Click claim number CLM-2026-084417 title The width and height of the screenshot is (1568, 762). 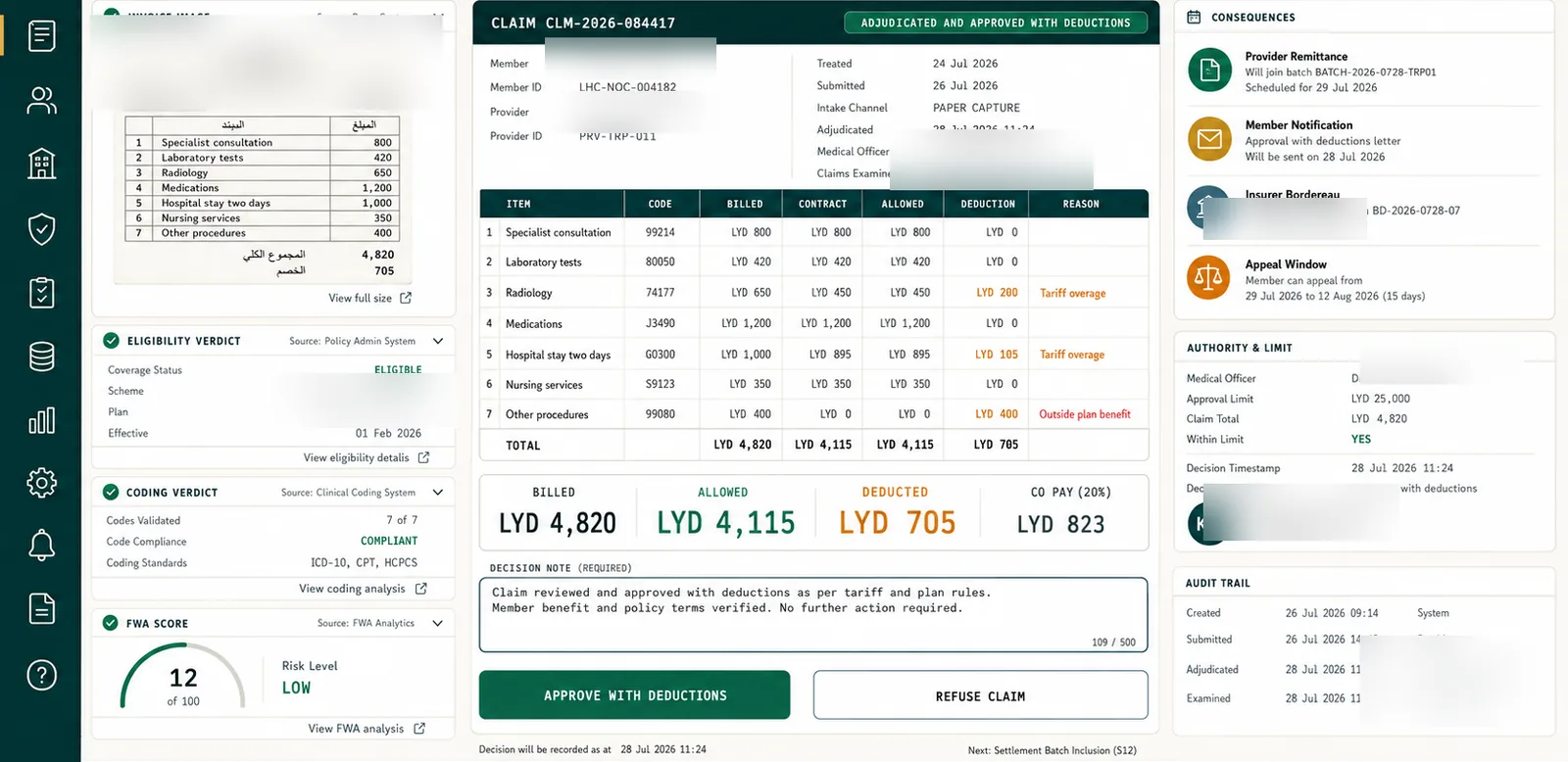click(583, 23)
